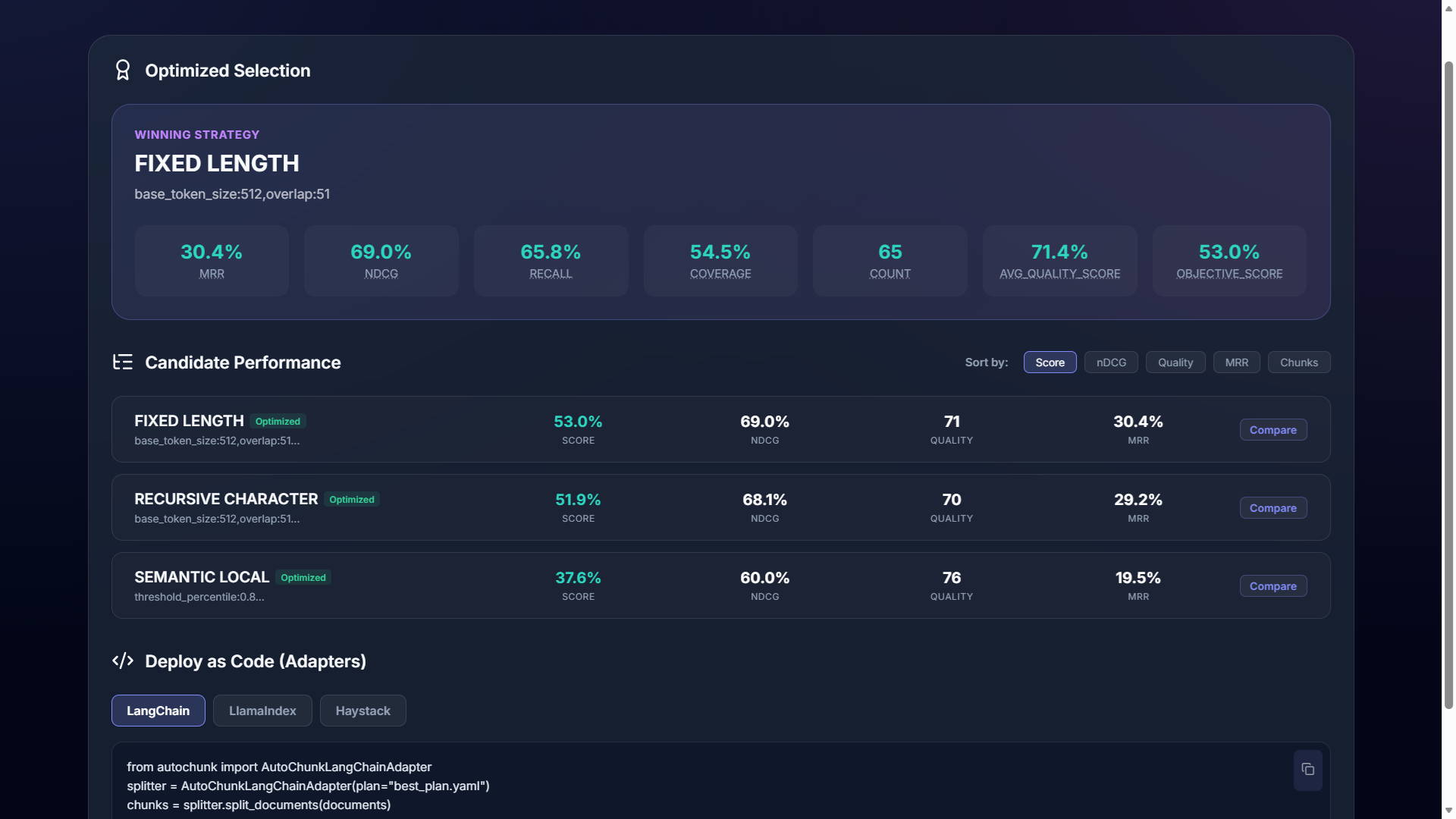Image resolution: width=1456 pixels, height=819 pixels.
Task: Sort candidates by MRR
Action: pyautogui.click(x=1236, y=362)
